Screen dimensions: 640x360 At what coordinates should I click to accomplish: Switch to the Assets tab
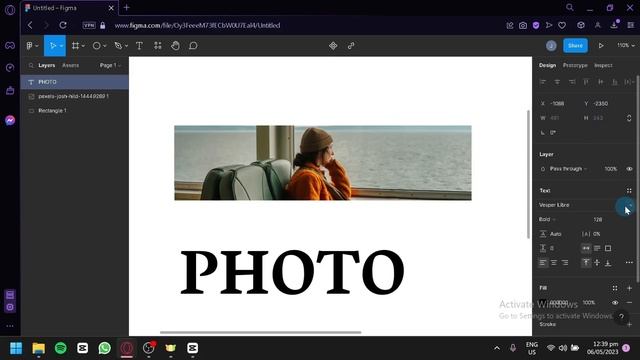pos(71,65)
